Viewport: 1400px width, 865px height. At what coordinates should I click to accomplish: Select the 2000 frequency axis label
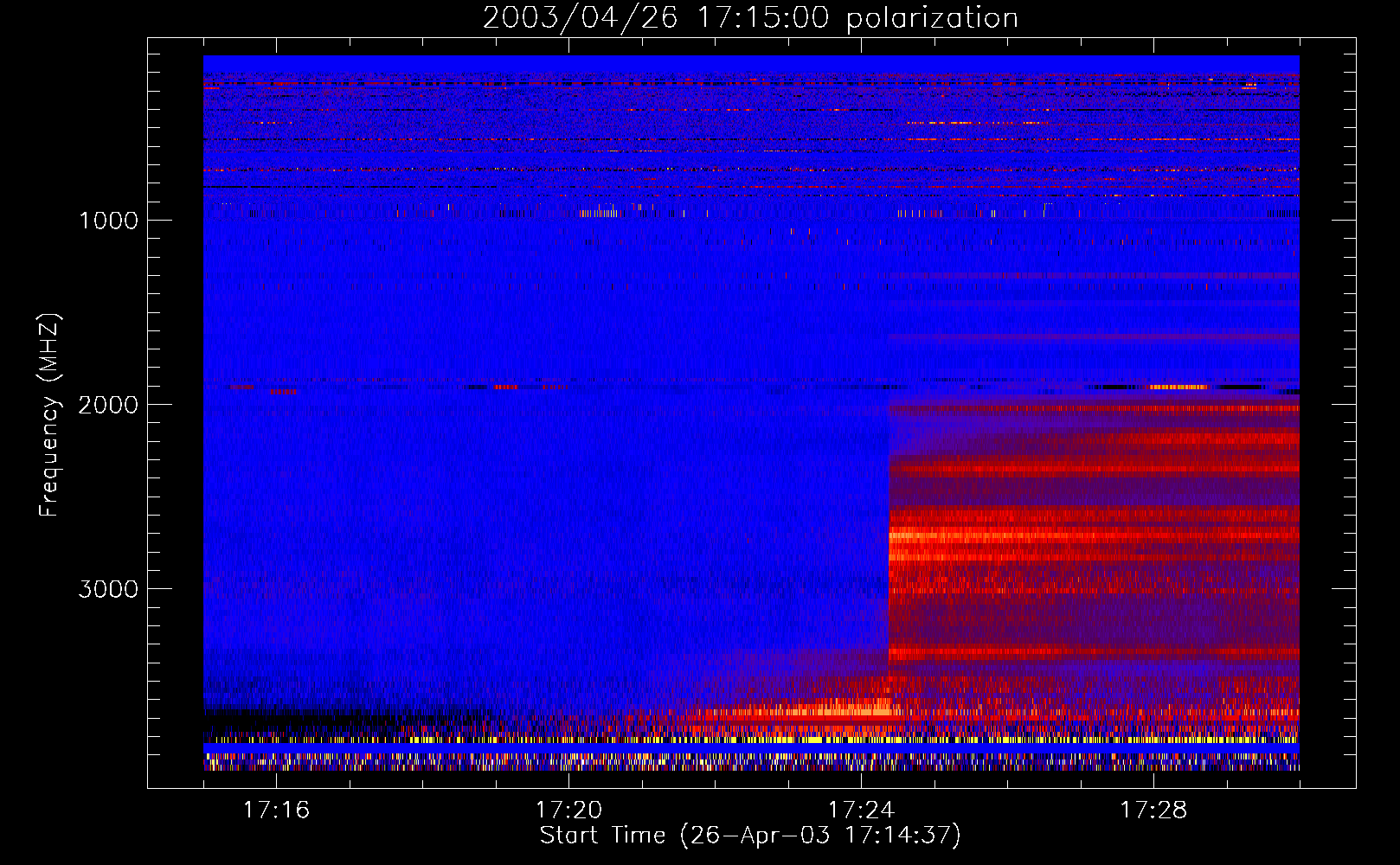click(108, 405)
